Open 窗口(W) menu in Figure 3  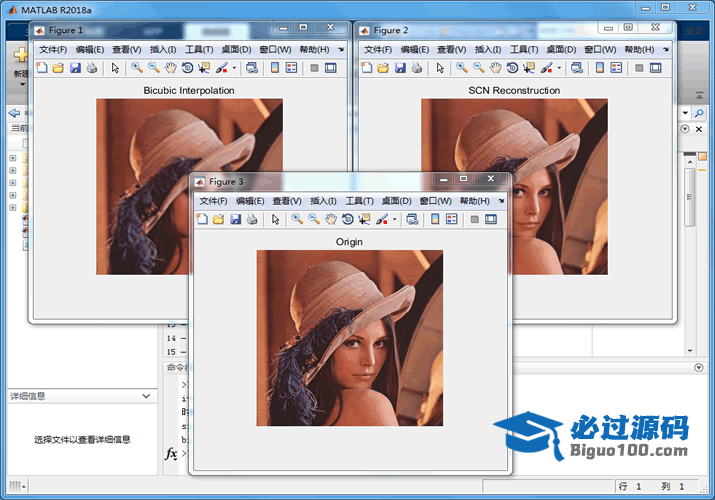[435, 201]
